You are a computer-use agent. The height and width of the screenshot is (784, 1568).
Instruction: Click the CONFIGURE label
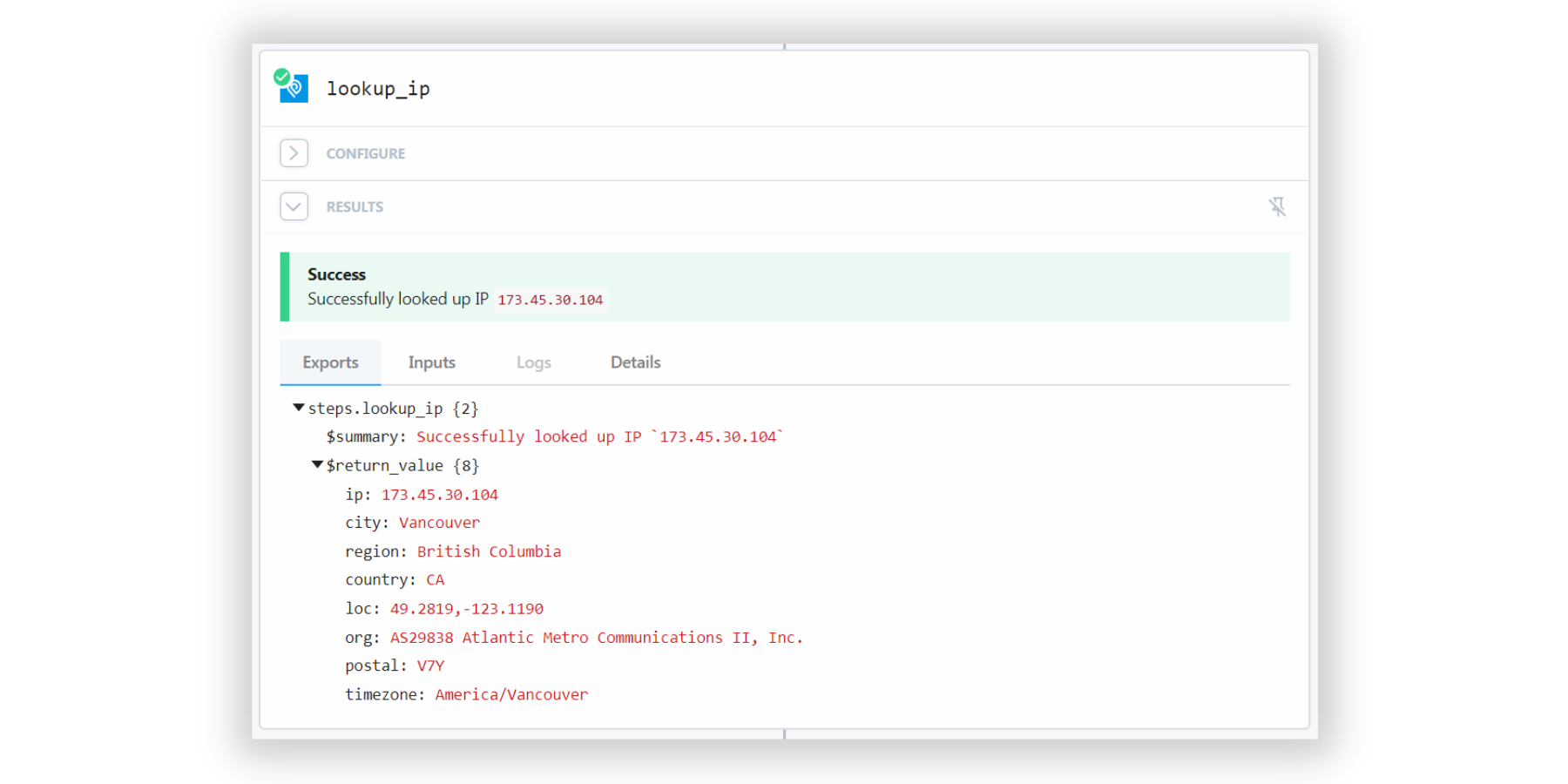point(366,153)
